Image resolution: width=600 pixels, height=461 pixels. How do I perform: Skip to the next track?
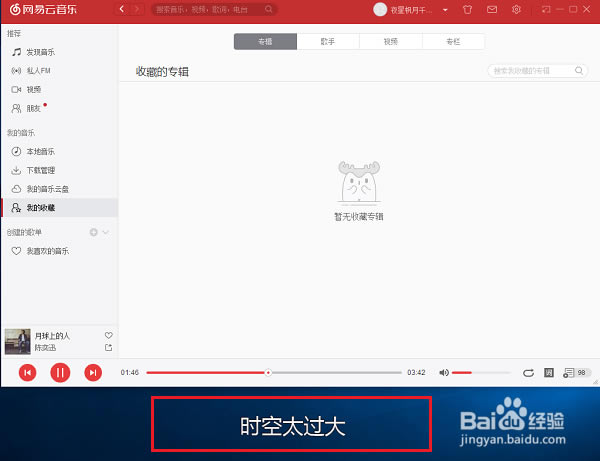click(x=93, y=373)
